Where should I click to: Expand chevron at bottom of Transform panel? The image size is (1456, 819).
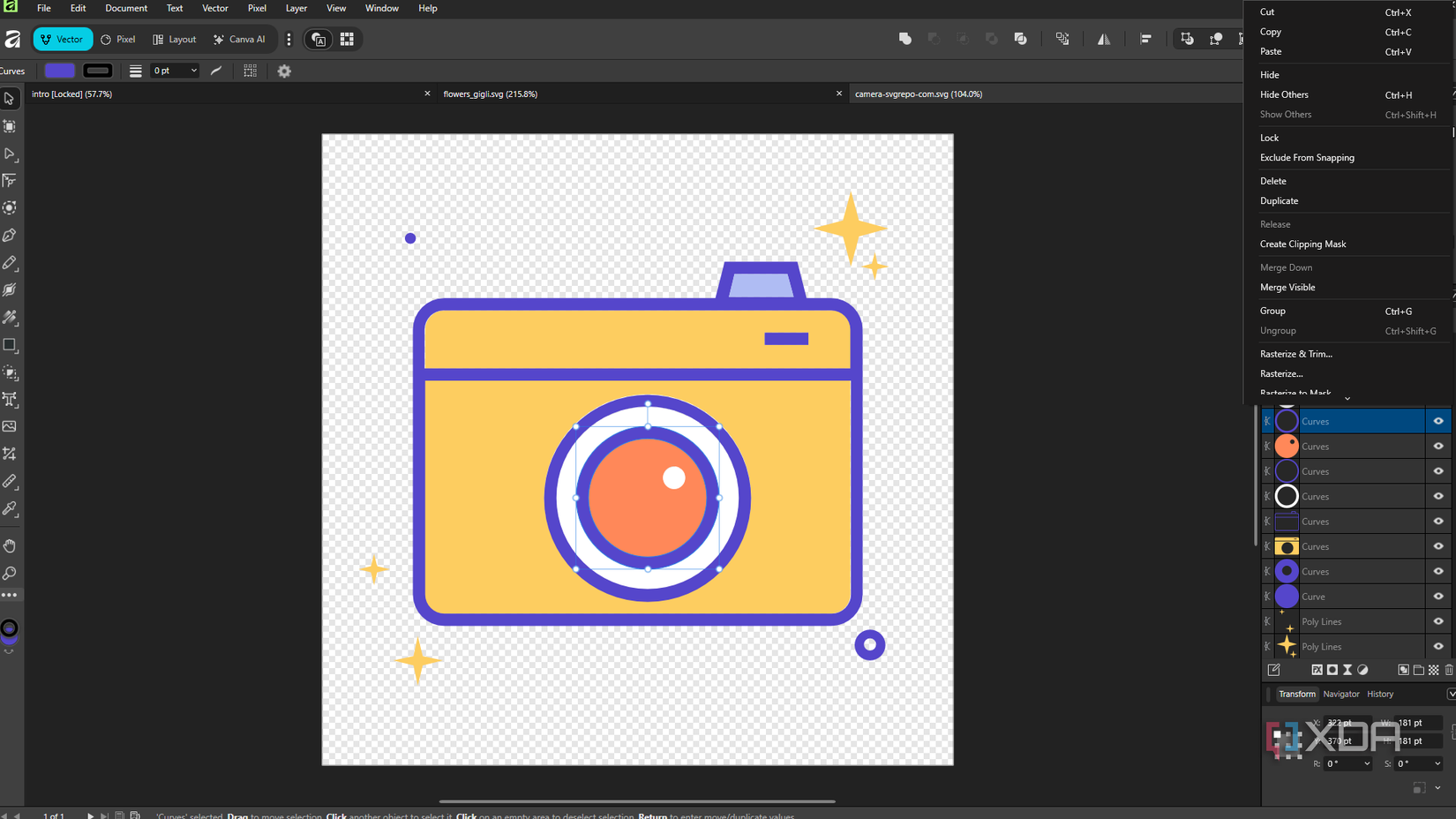point(1437,788)
